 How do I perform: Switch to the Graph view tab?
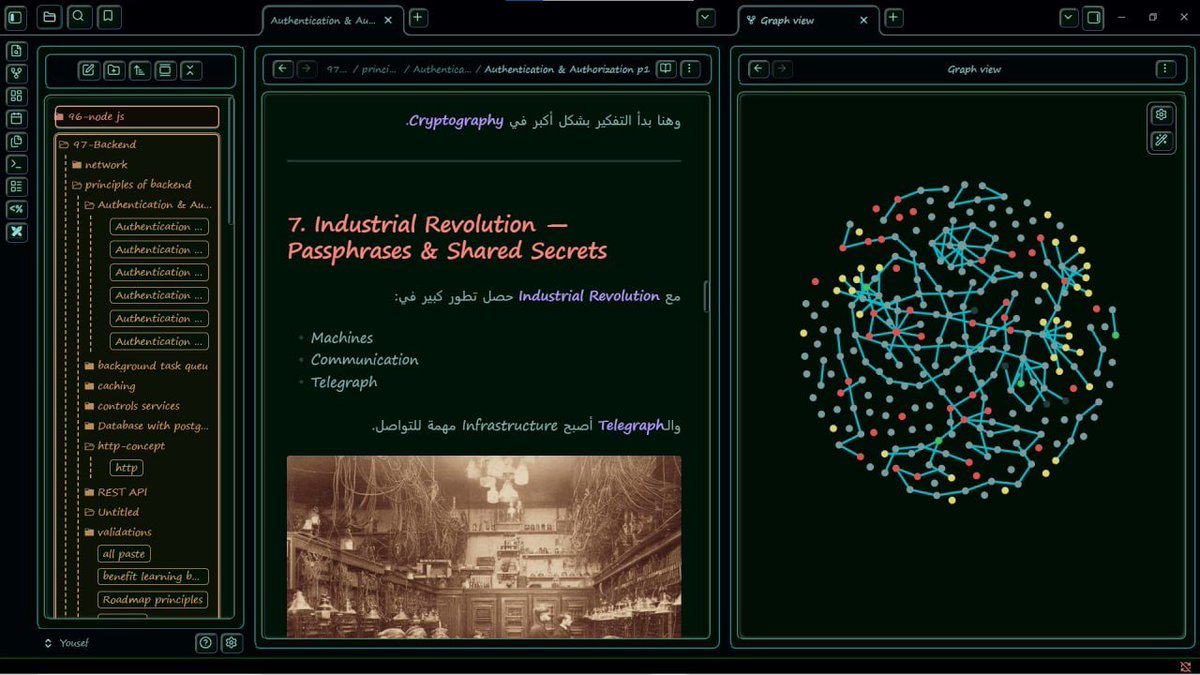coord(788,20)
